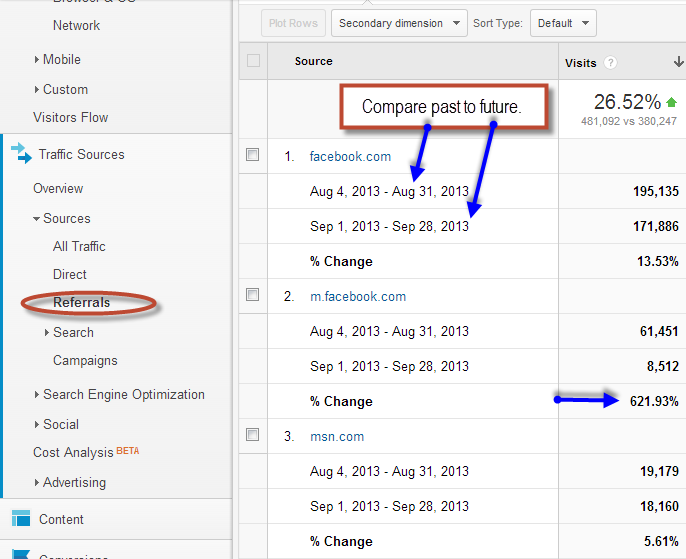Image resolution: width=686 pixels, height=559 pixels.
Task: Select Direct under Sources
Action: click(x=70, y=274)
